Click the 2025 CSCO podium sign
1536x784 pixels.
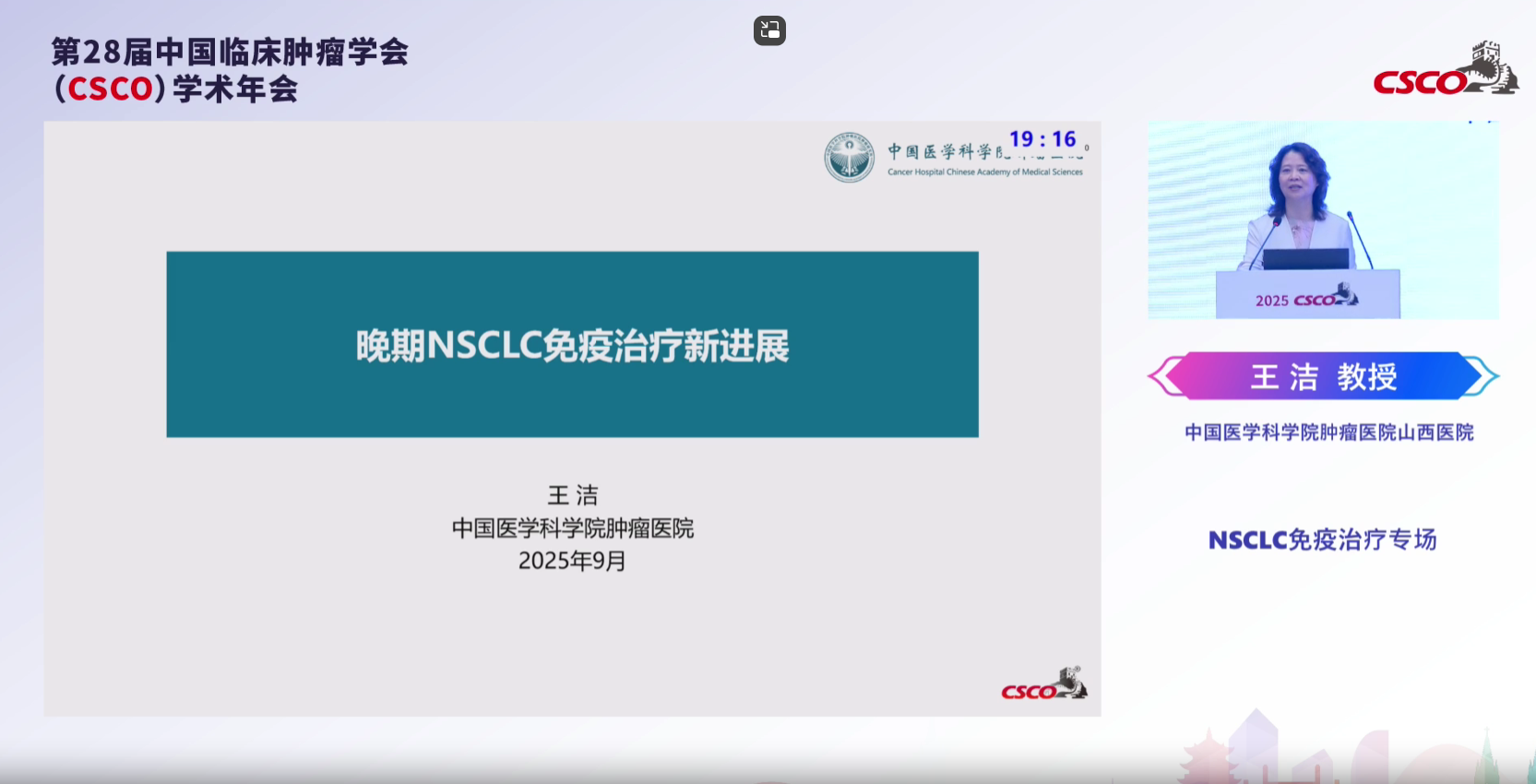pos(1307,297)
